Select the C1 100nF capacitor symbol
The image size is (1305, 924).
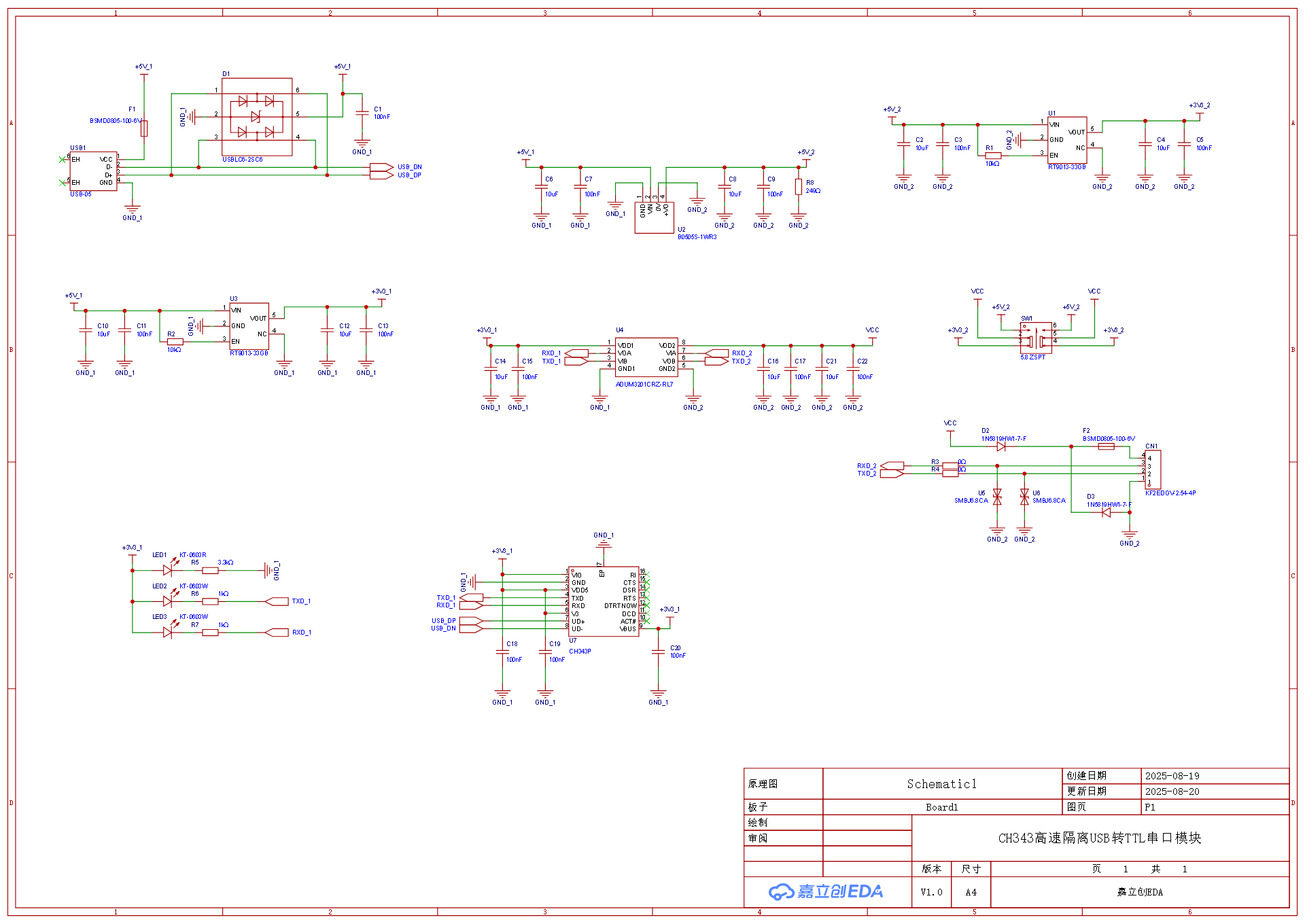point(362,113)
